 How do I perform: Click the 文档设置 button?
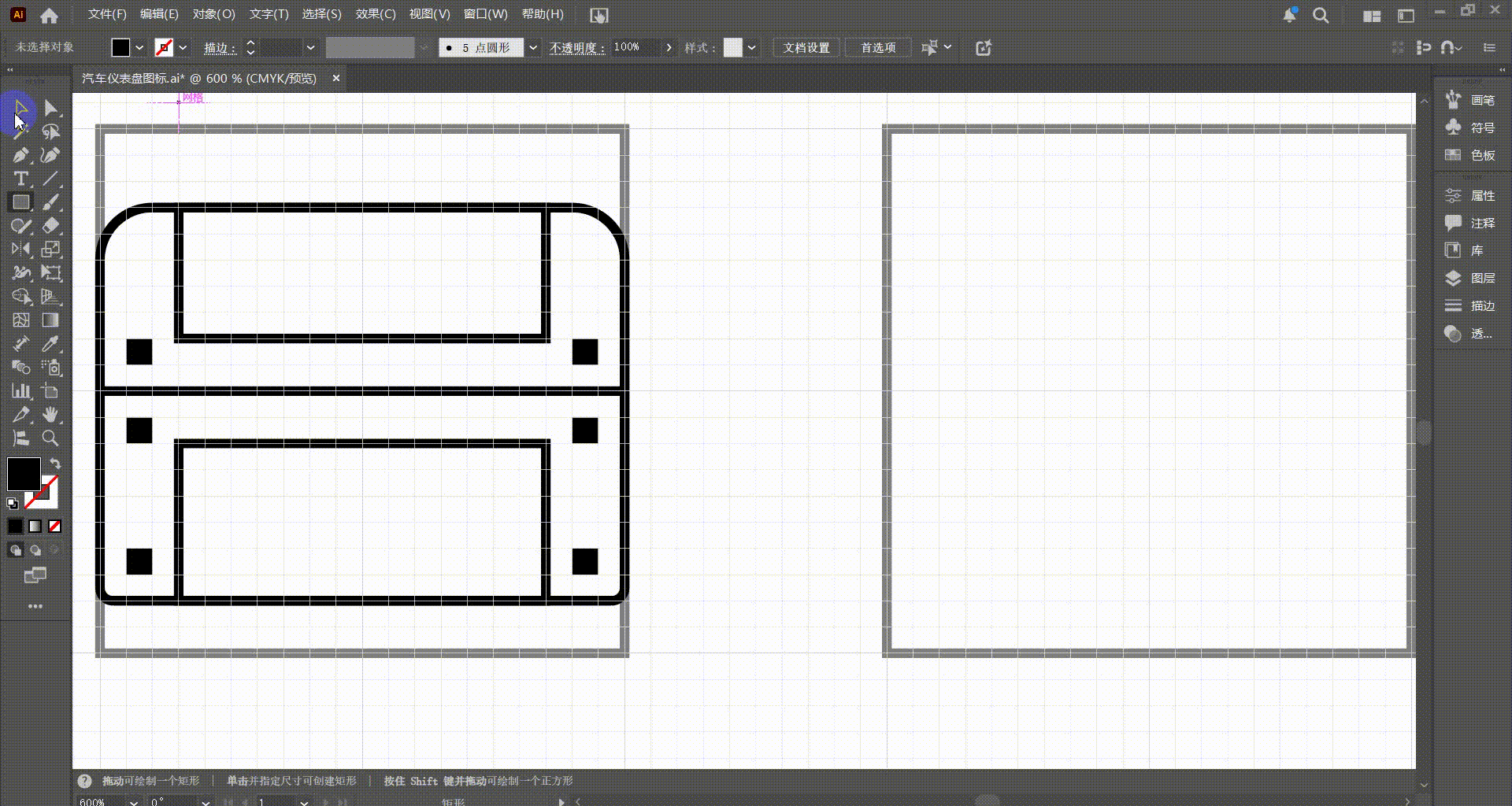(x=806, y=48)
